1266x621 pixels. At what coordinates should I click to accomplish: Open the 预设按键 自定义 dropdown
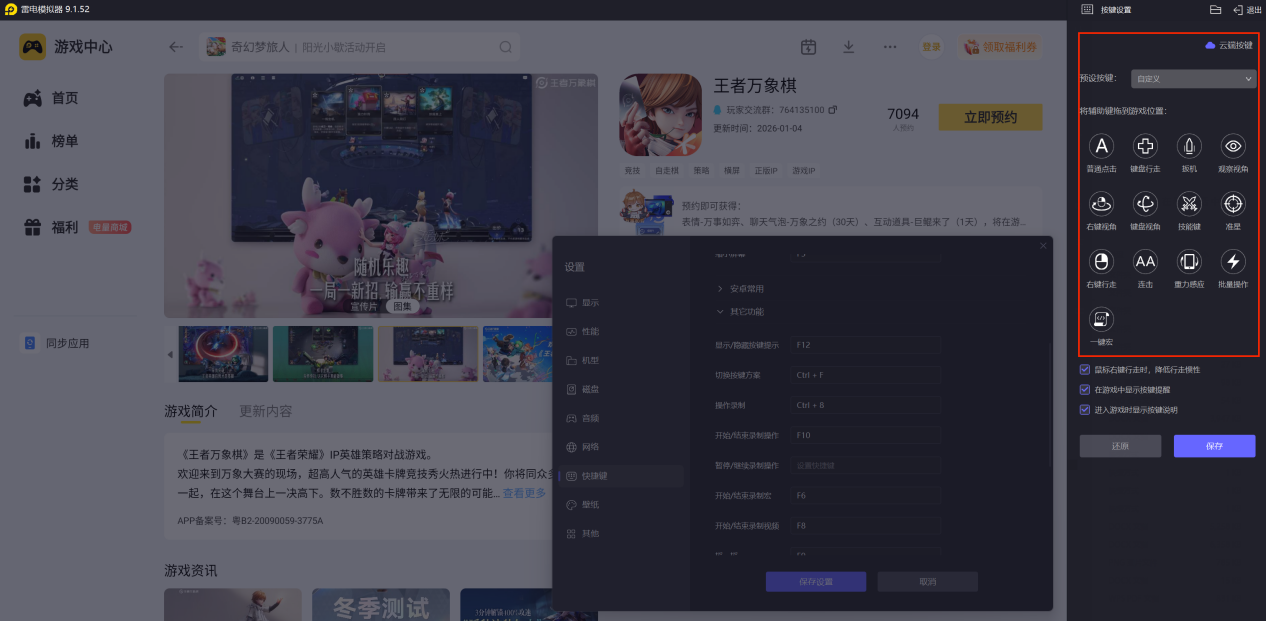pos(1193,78)
